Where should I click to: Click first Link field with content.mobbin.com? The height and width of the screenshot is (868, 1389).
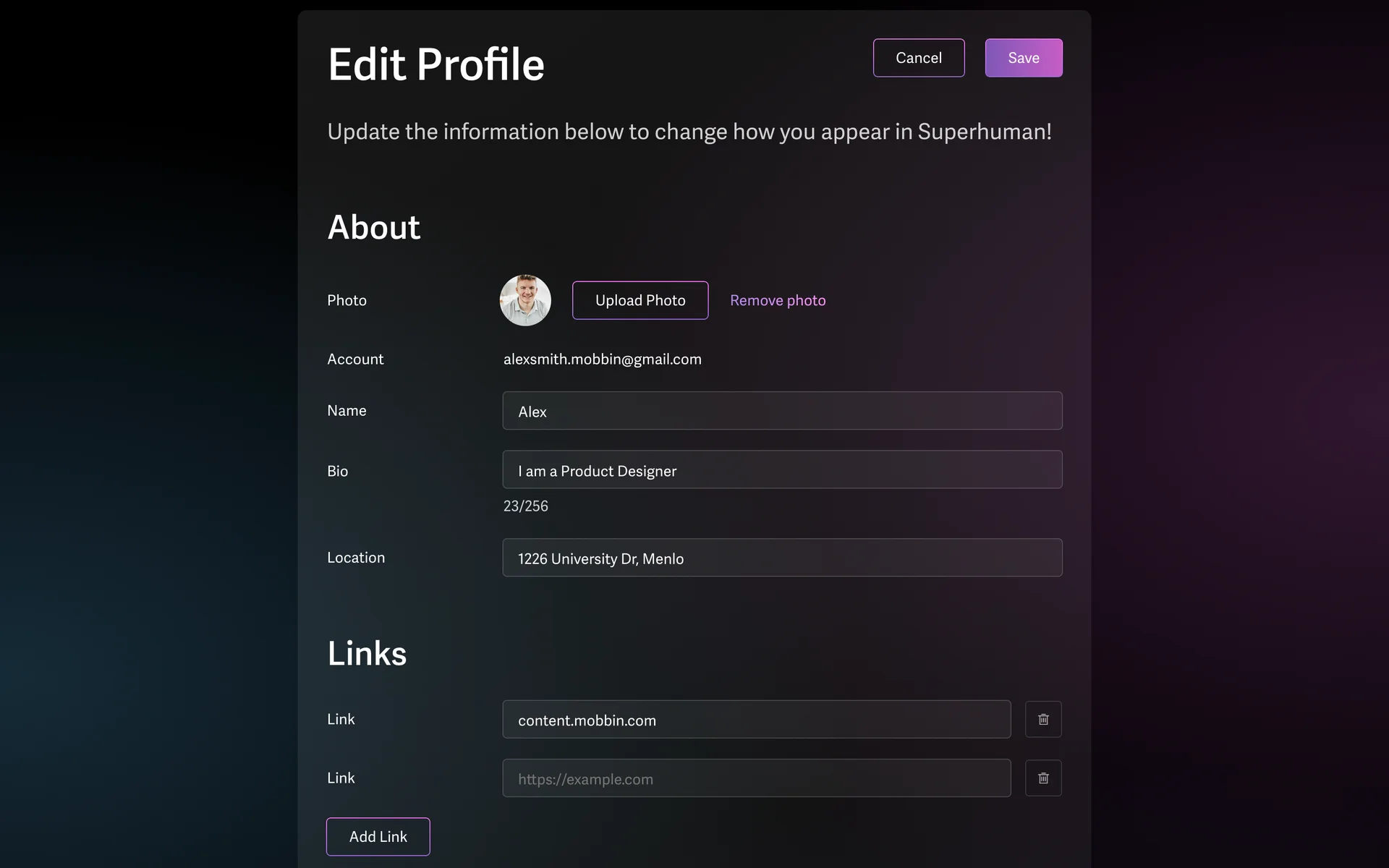(x=756, y=720)
